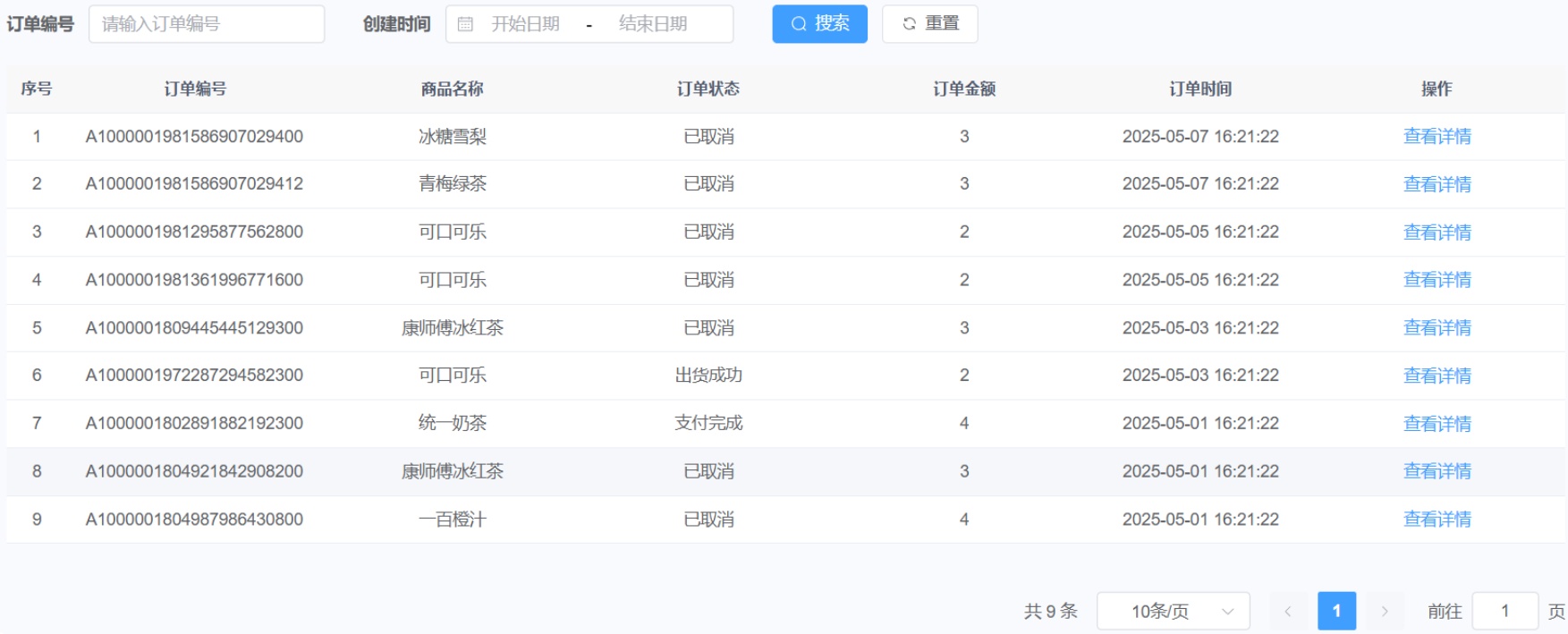
Task: Click the search button with magnifier icon
Action: 819,24
